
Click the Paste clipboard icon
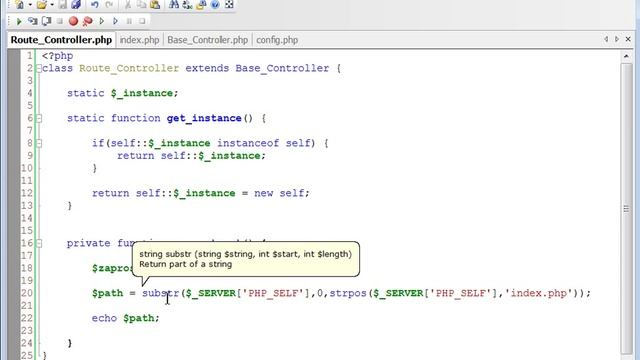155,5
